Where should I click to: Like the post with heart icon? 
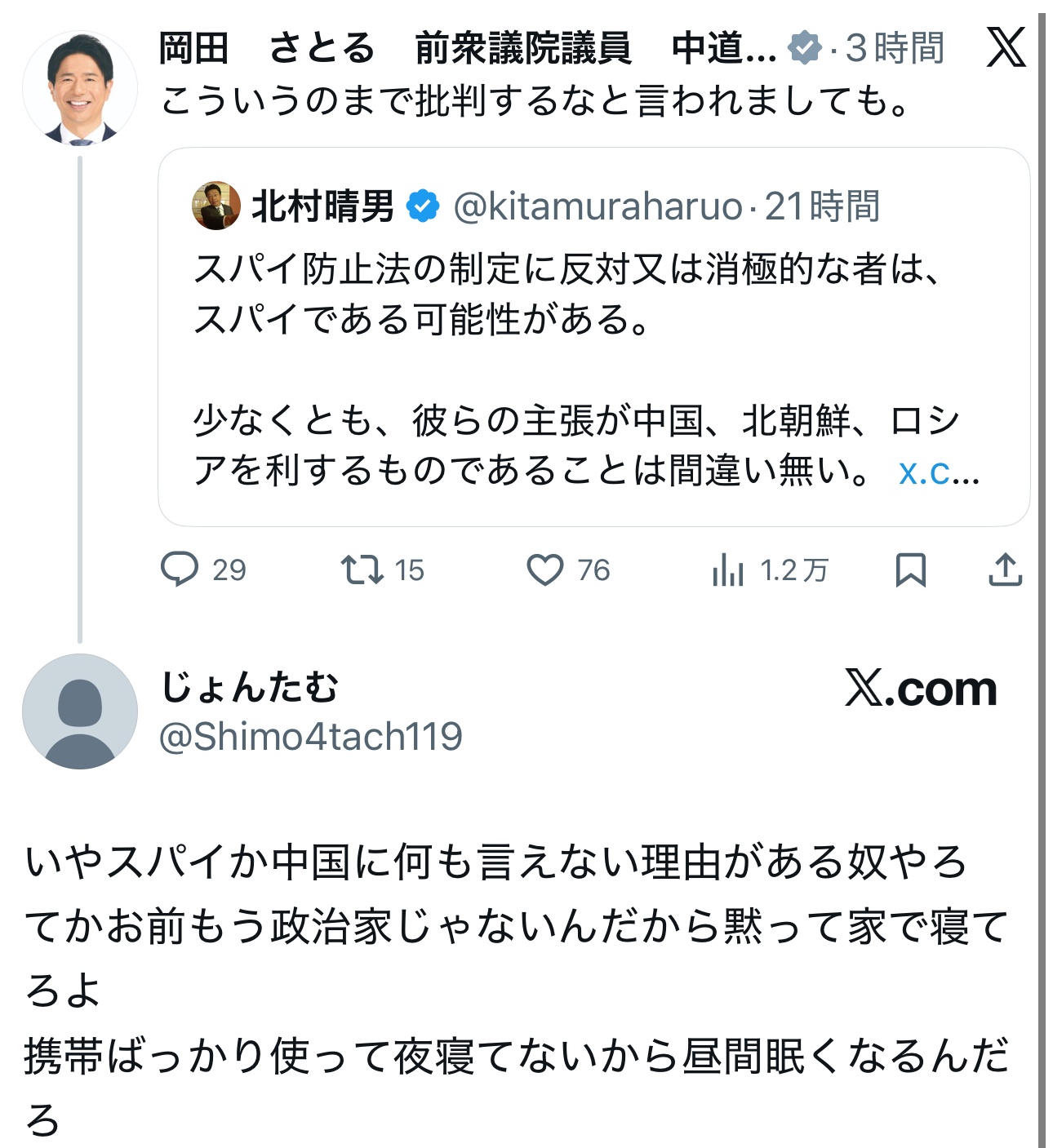click(x=544, y=570)
